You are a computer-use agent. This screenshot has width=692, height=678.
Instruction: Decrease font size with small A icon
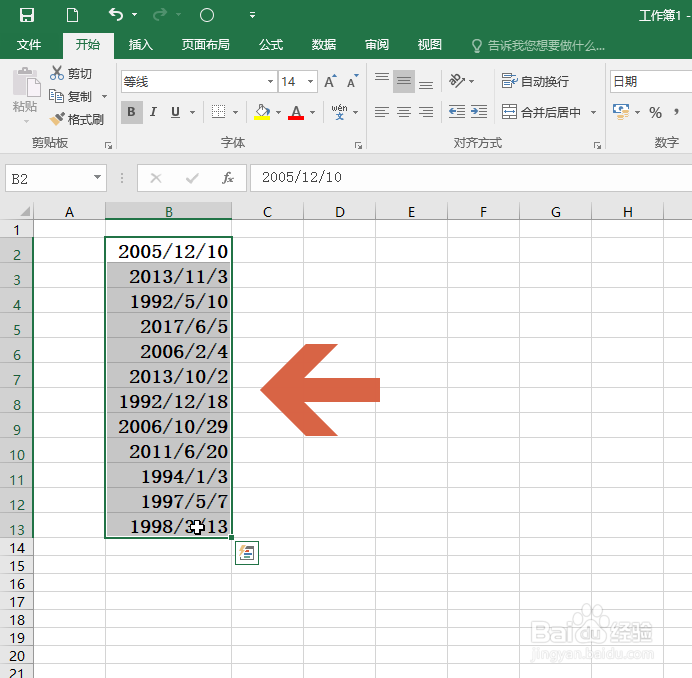pyautogui.click(x=352, y=82)
